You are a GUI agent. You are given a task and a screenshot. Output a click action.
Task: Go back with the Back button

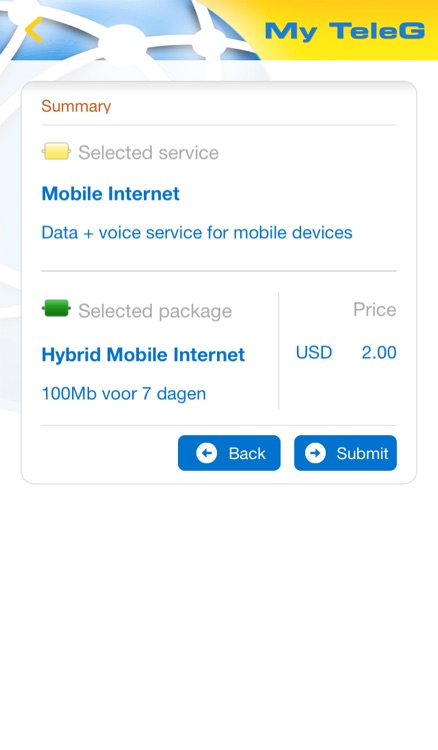229,453
